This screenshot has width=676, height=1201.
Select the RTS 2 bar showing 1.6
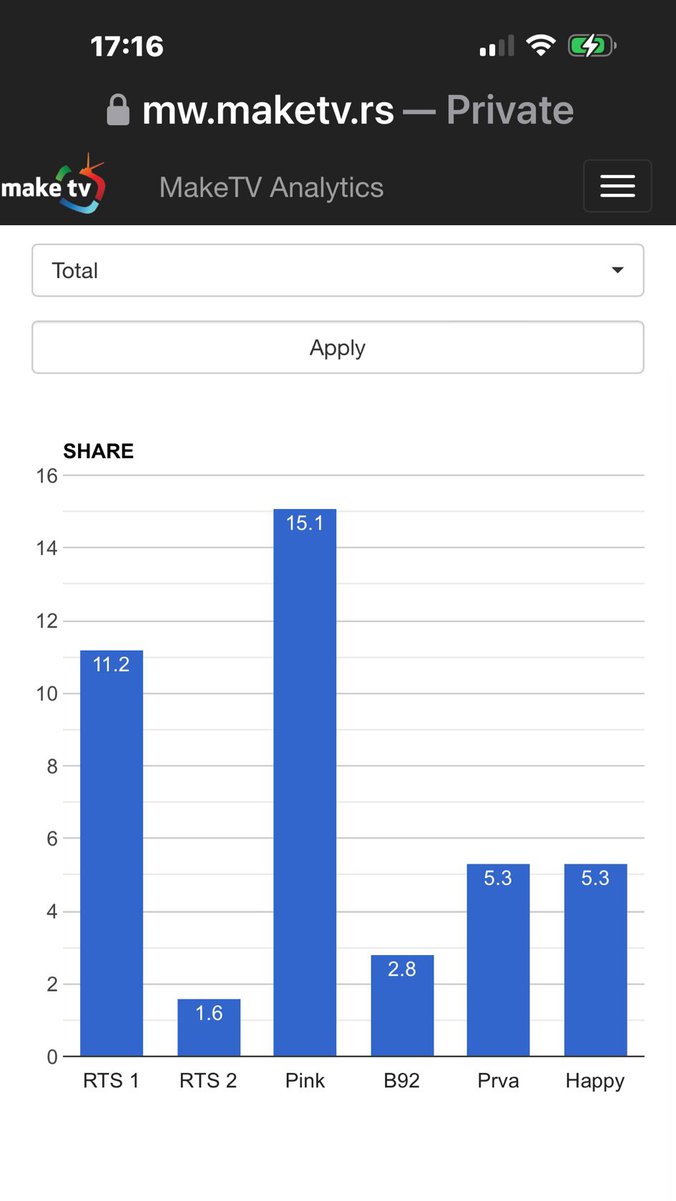(209, 1027)
